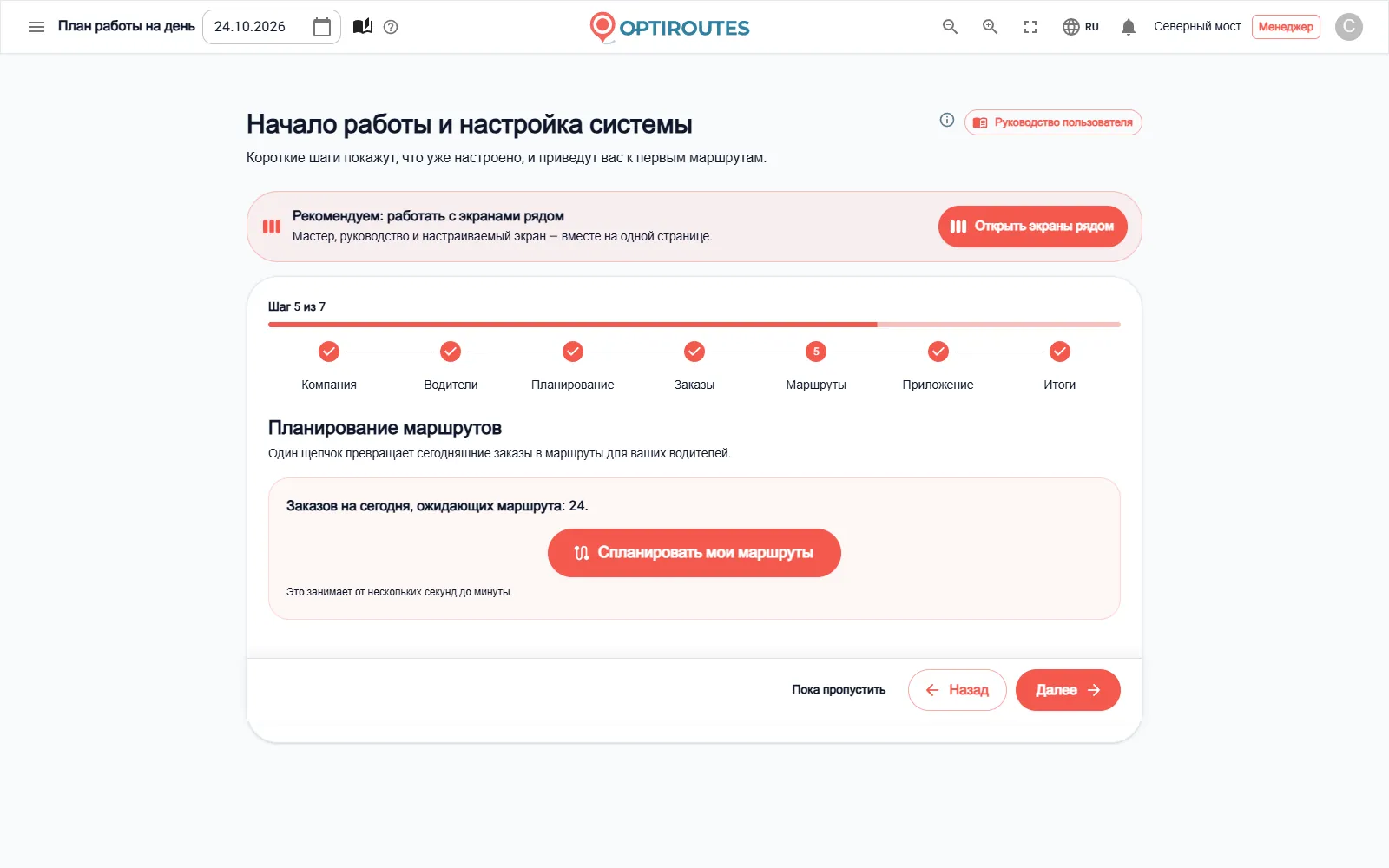This screenshot has width=1389, height=868.
Task: Toggle fullscreen mode icon
Action: 1030,27
